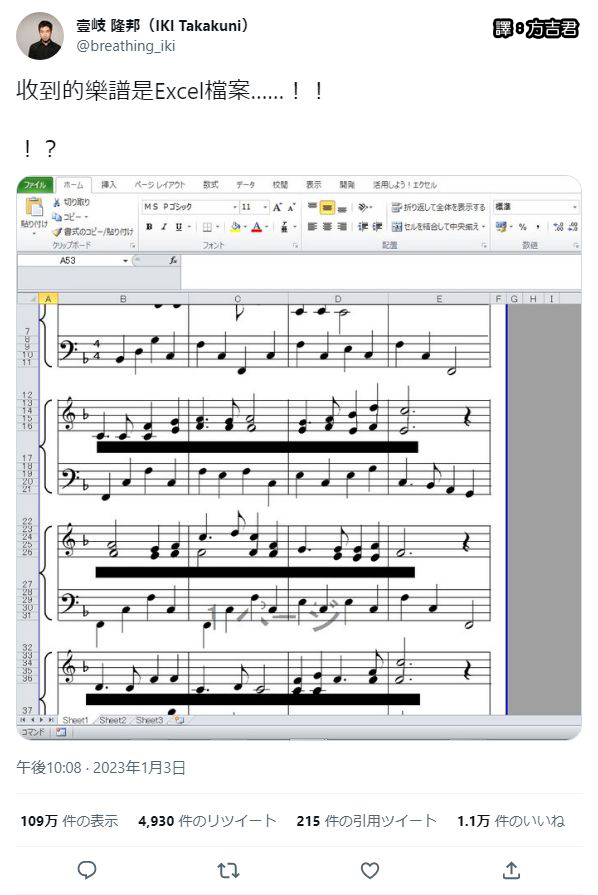Apply comma style

(538, 227)
